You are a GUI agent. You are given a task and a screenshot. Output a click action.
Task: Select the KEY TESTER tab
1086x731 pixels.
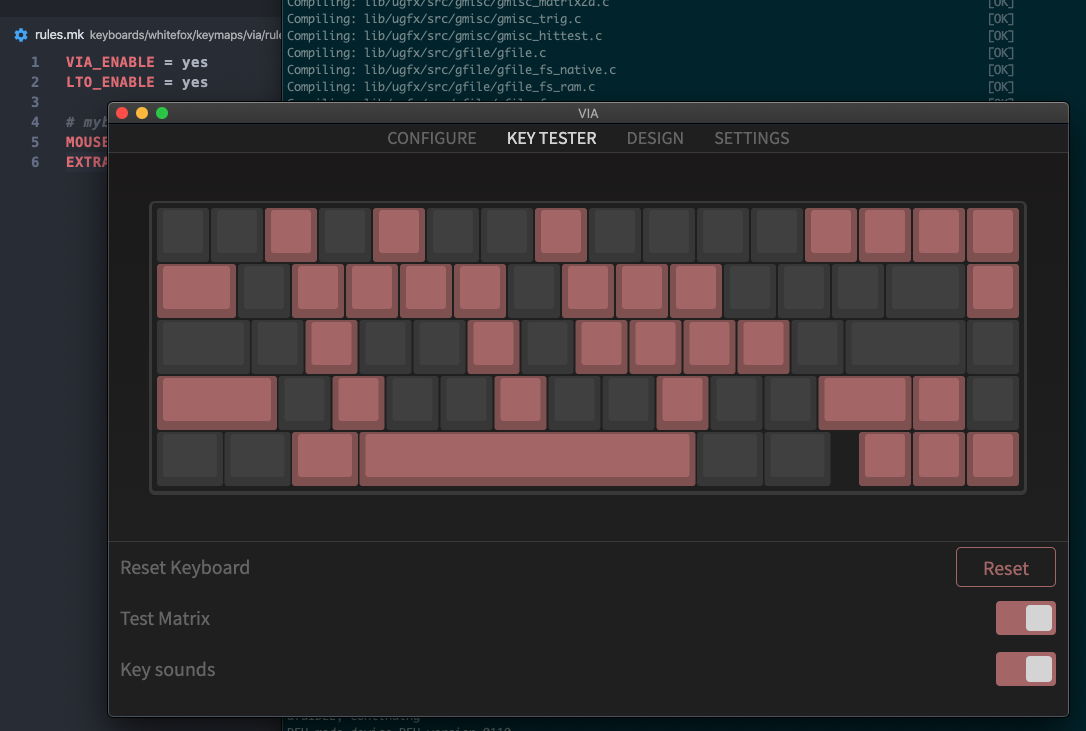tap(551, 138)
